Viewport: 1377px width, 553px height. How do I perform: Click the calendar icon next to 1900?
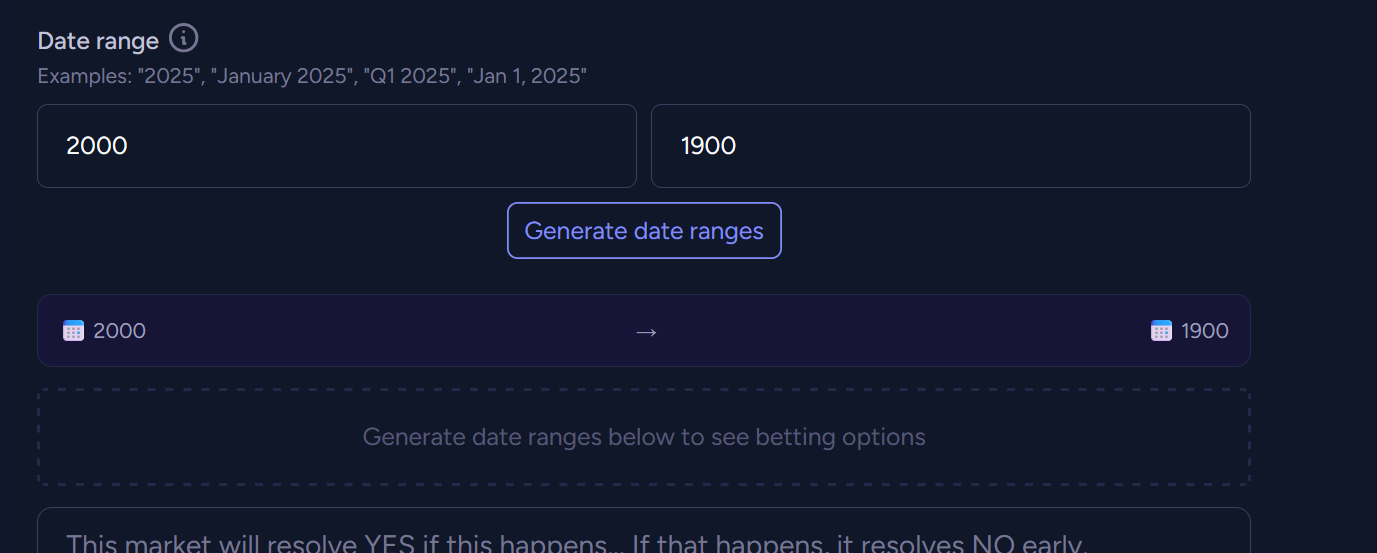tap(1161, 331)
